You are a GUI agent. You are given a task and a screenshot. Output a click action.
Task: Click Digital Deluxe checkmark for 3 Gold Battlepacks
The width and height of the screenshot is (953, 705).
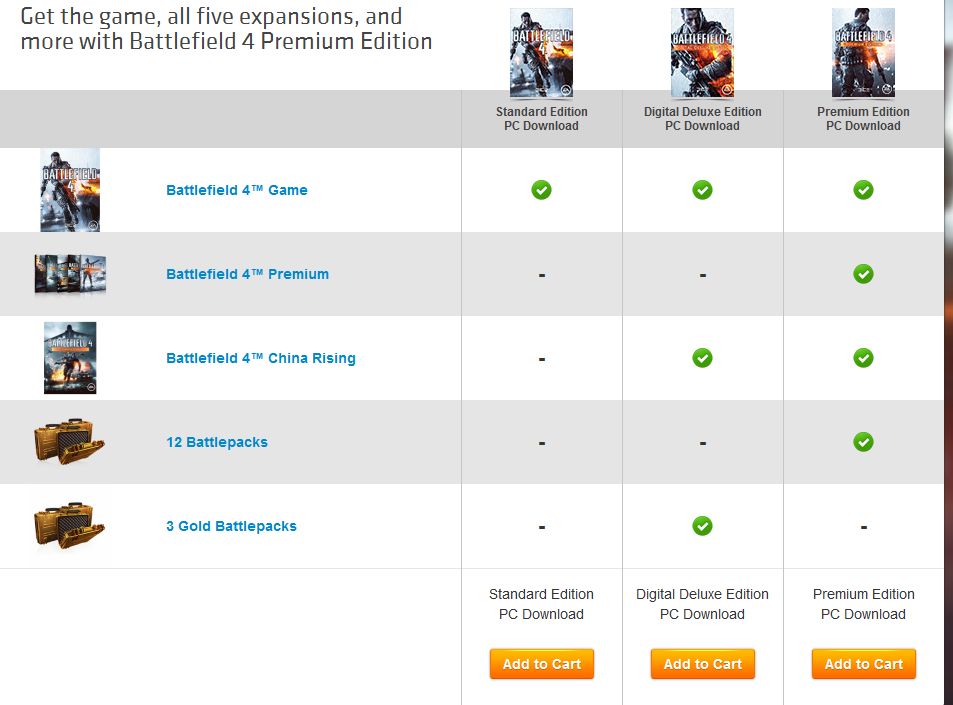pos(702,526)
